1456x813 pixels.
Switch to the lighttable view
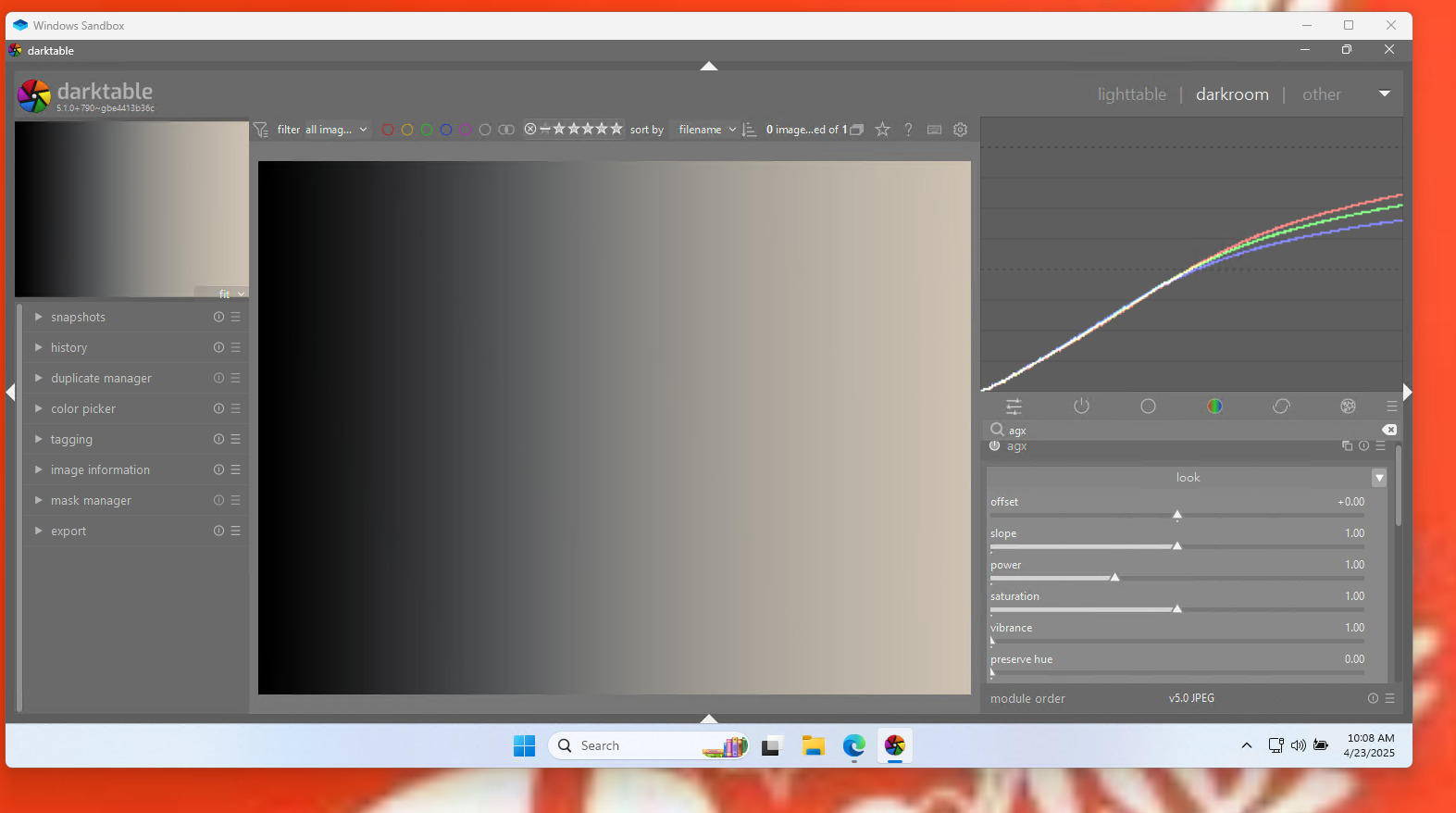1131,94
